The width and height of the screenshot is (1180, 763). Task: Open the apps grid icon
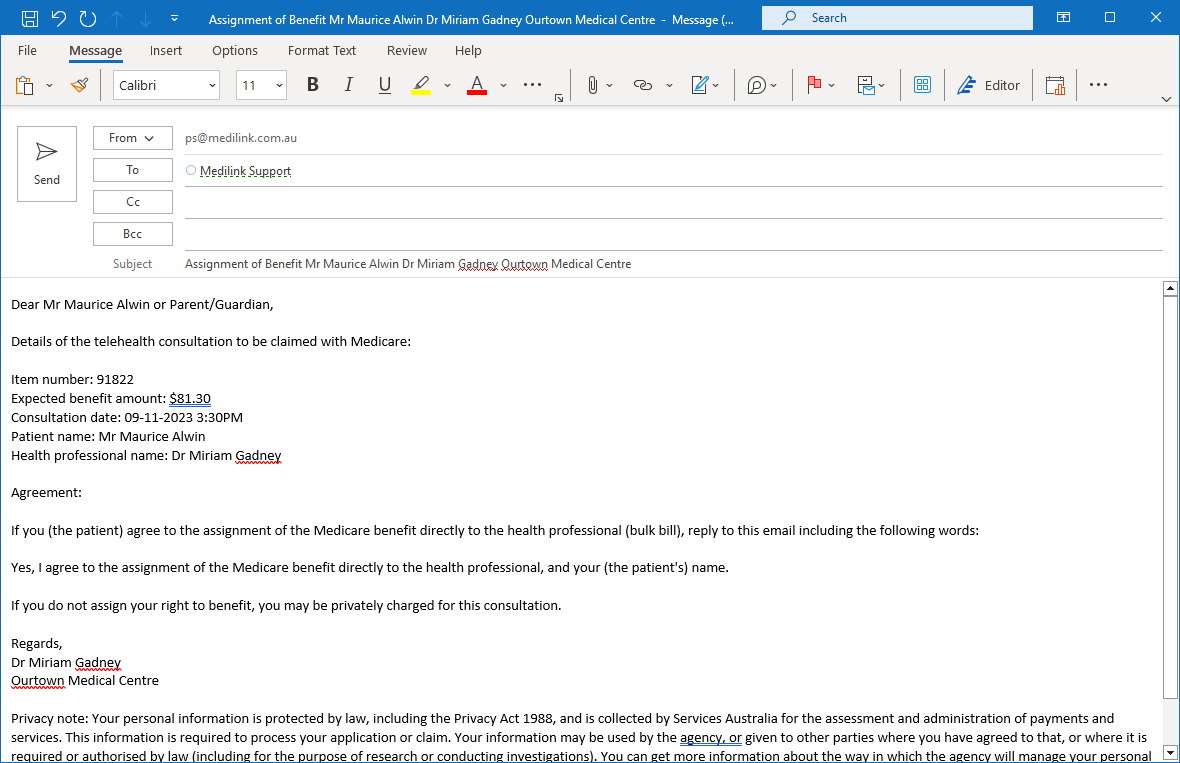[923, 85]
